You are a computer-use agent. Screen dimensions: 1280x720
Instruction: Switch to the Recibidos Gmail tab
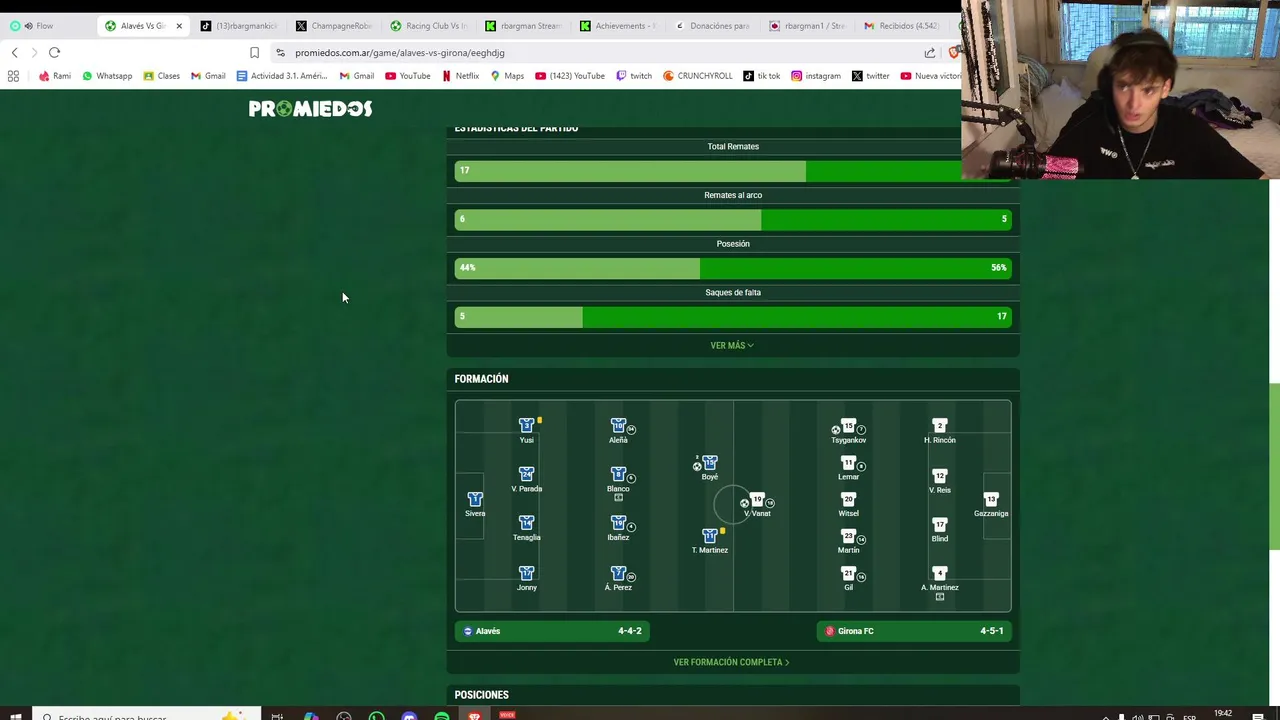tap(903, 26)
